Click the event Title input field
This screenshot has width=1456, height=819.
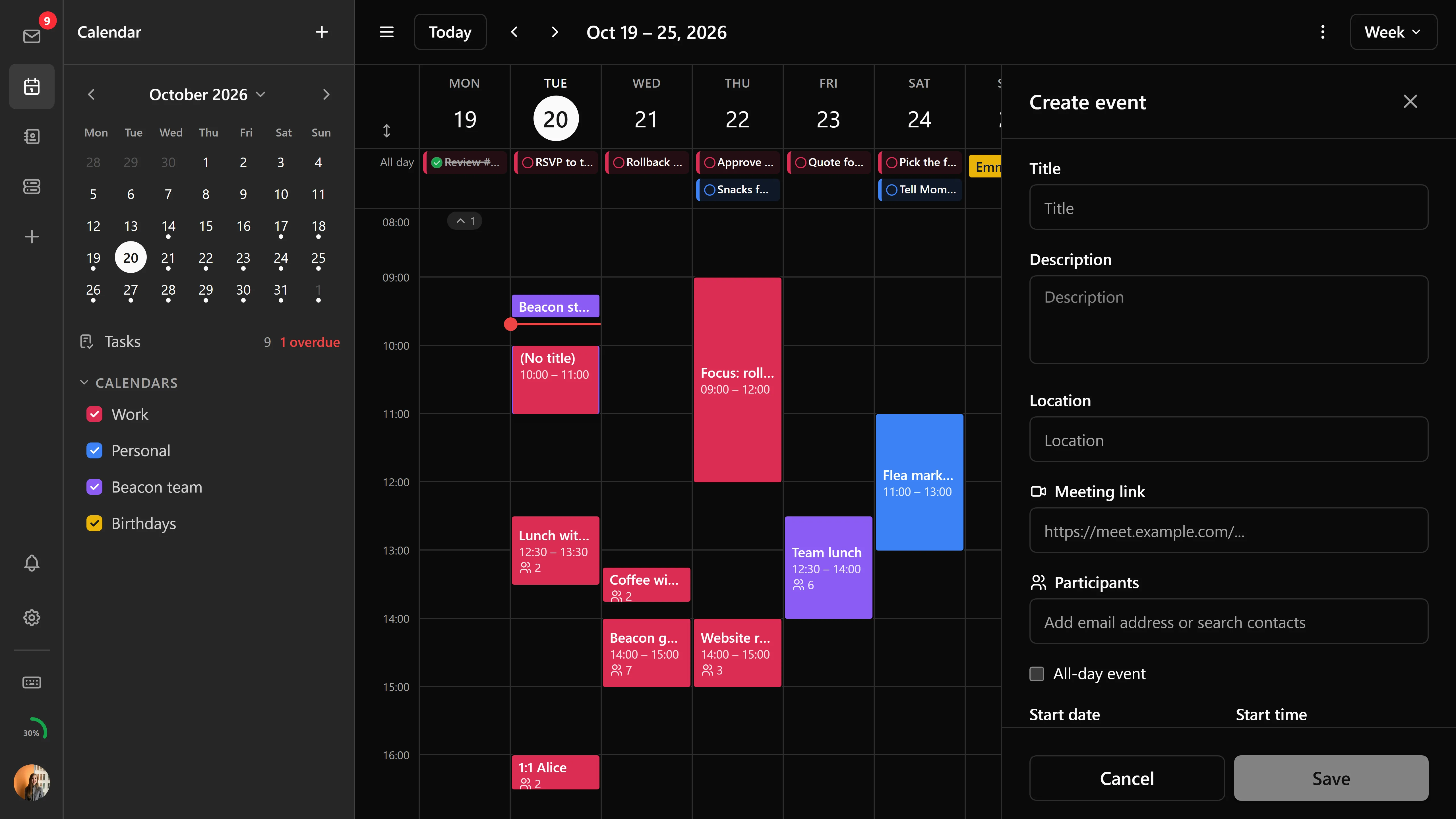[x=1229, y=207]
